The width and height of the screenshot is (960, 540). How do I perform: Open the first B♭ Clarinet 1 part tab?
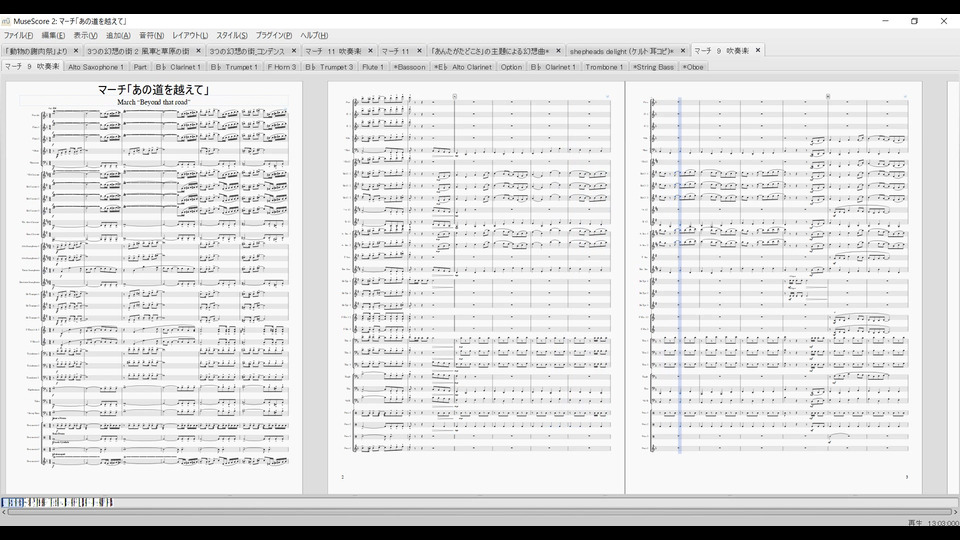pyautogui.click(x=178, y=67)
